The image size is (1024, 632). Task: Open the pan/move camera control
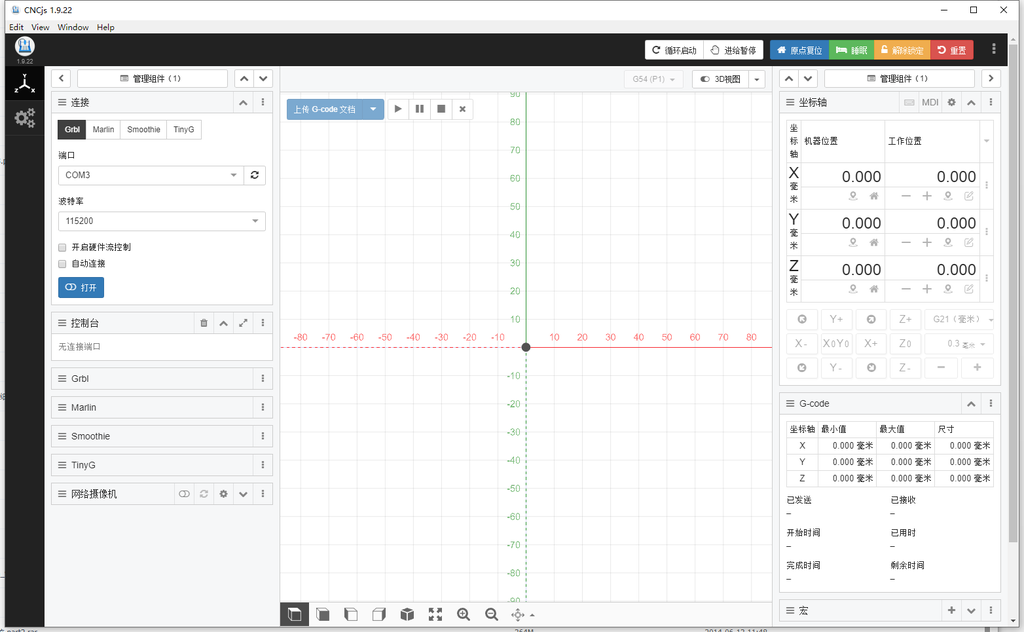pos(522,614)
